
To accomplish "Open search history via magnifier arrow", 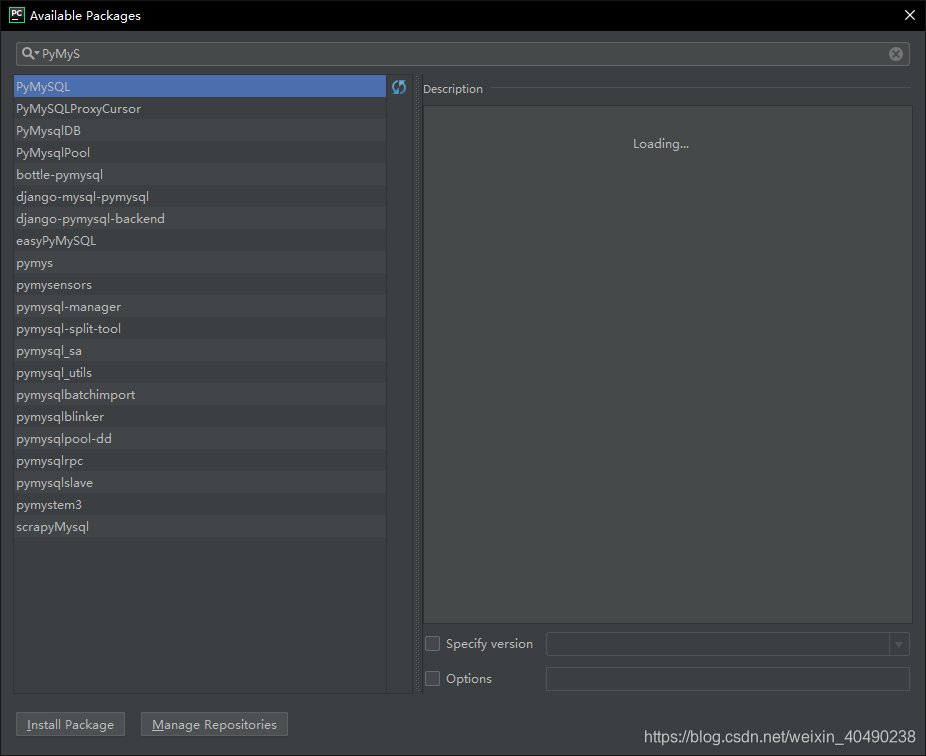I will (36, 53).
